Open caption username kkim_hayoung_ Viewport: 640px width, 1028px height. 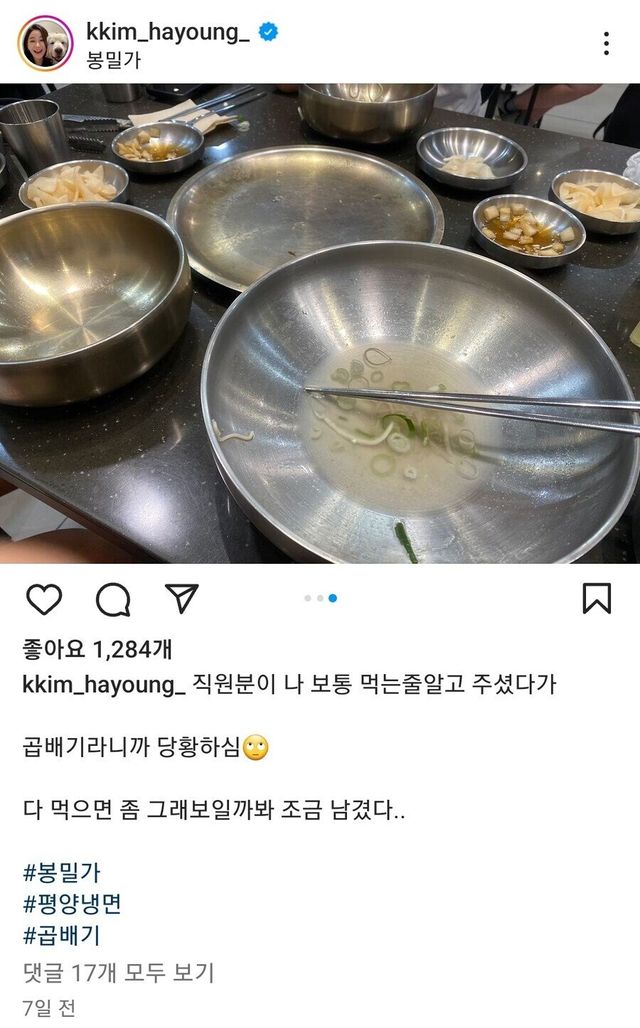click(x=104, y=684)
